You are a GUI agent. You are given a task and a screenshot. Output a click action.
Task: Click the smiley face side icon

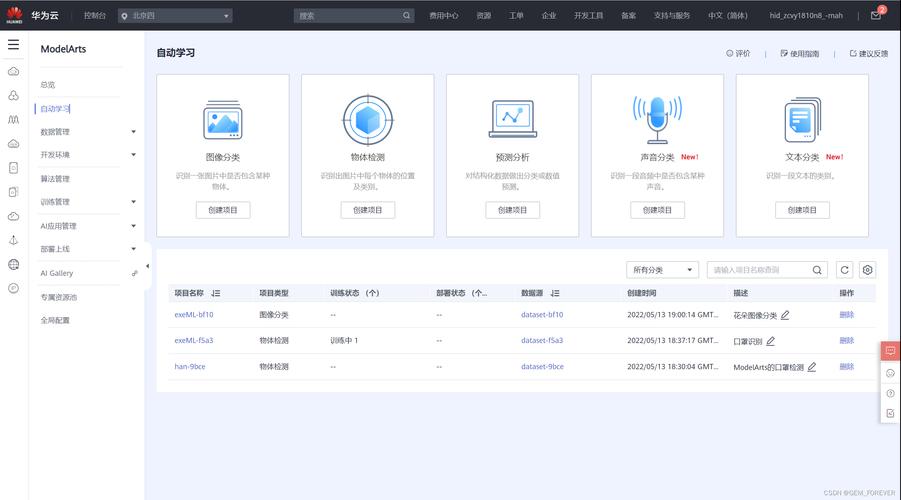click(890, 373)
